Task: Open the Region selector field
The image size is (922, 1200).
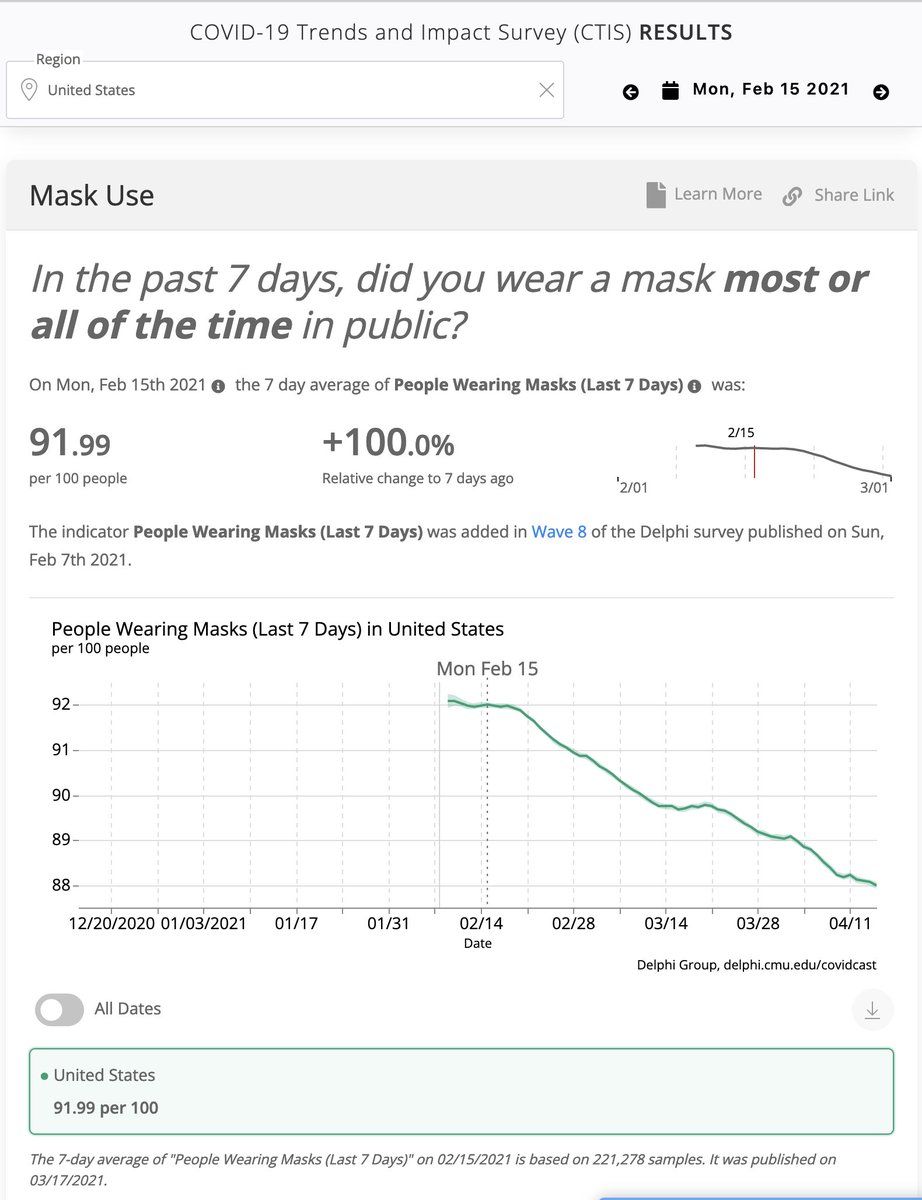Action: (x=285, y=90)
